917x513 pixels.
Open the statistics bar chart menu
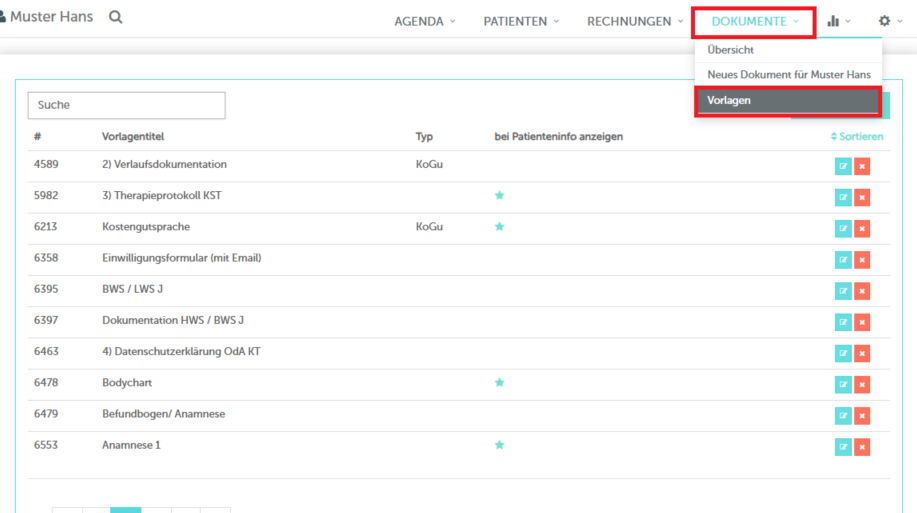(839, 21)
